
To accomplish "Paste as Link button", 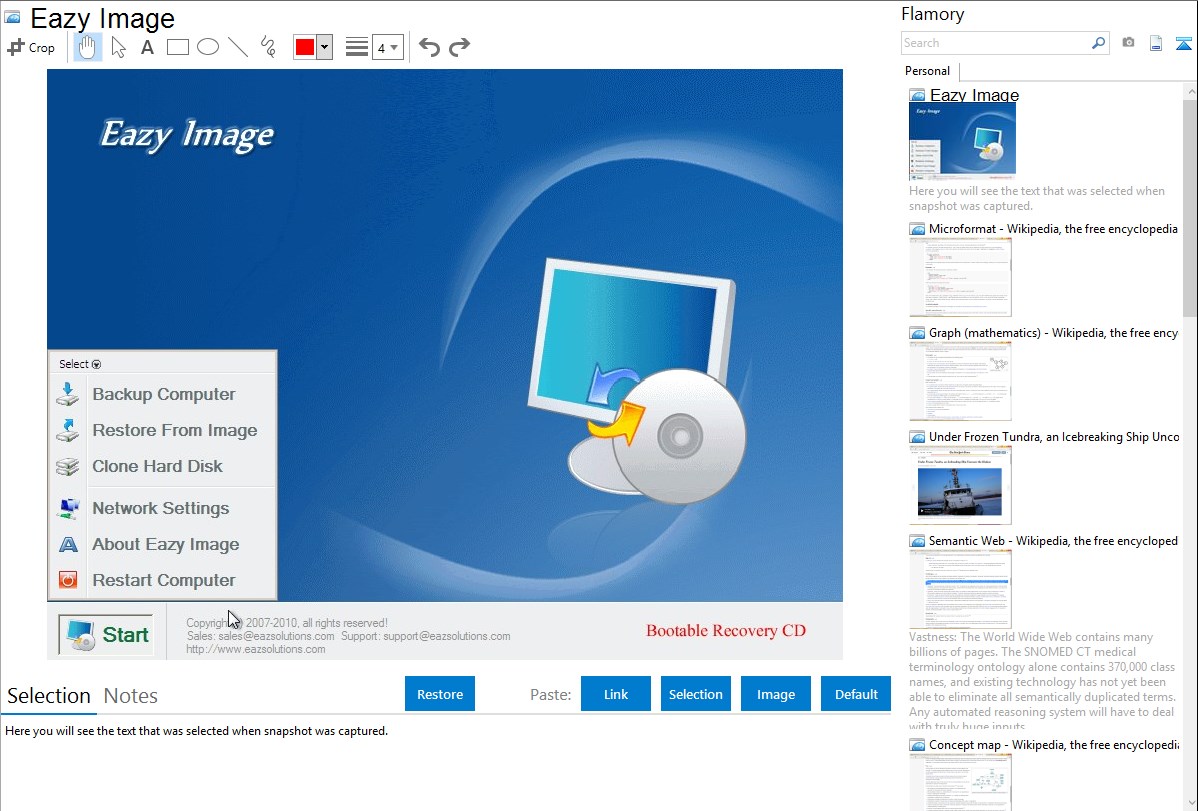I will pos(616,694).
